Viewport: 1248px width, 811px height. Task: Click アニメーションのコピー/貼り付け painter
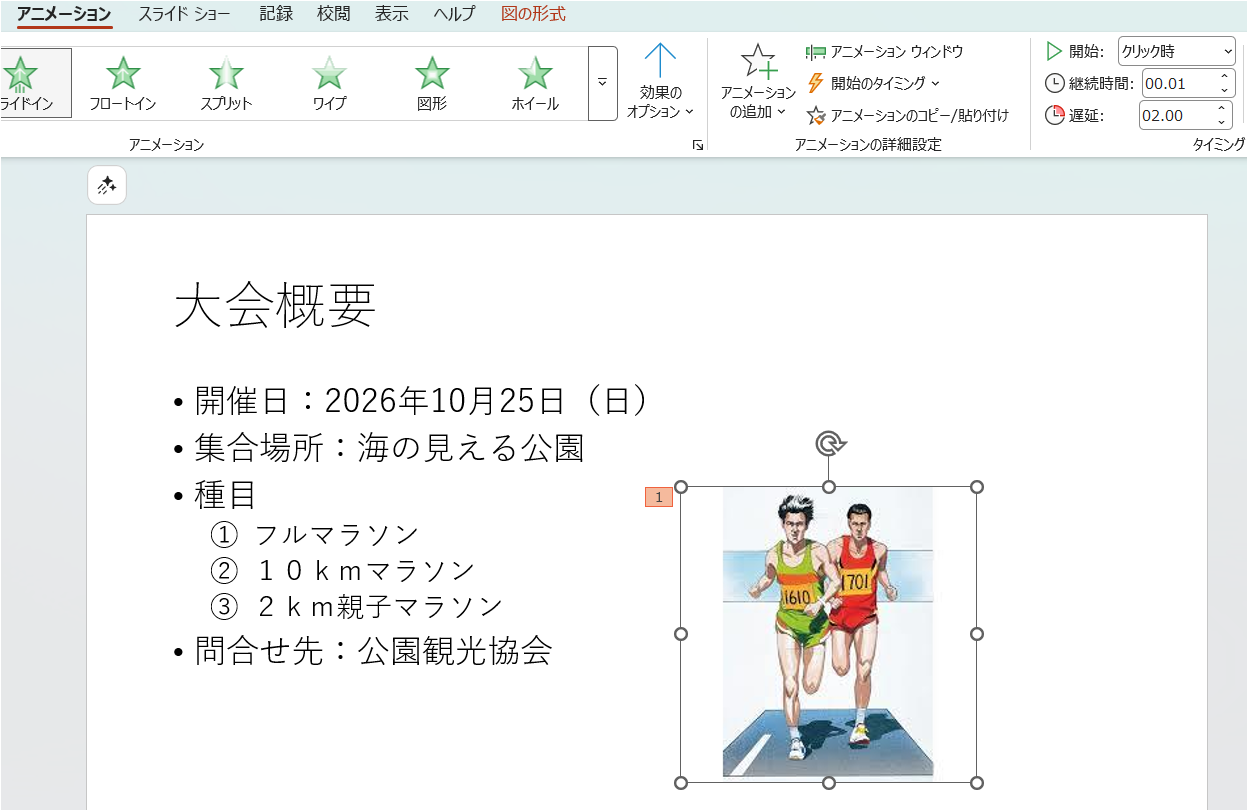coord(907,116)
